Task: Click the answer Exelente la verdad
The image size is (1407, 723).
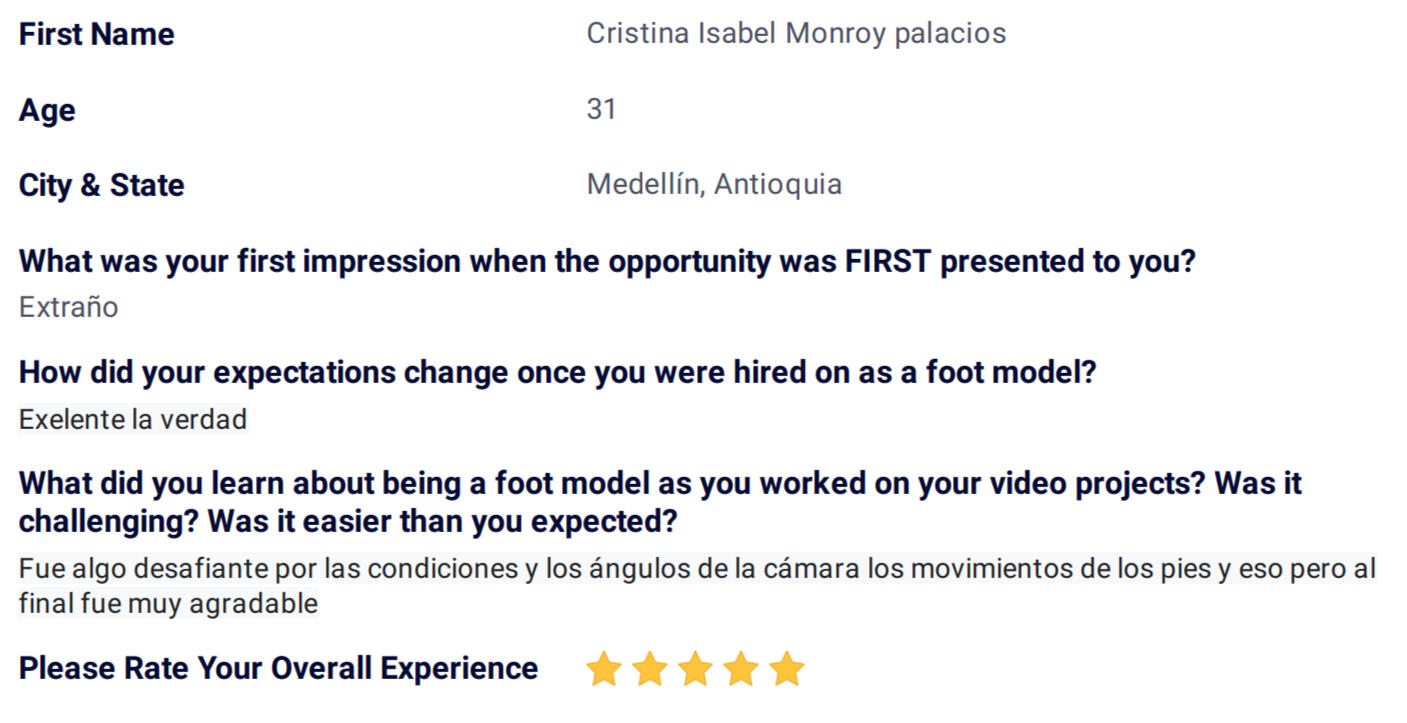Action: click(x=133, y=420)
